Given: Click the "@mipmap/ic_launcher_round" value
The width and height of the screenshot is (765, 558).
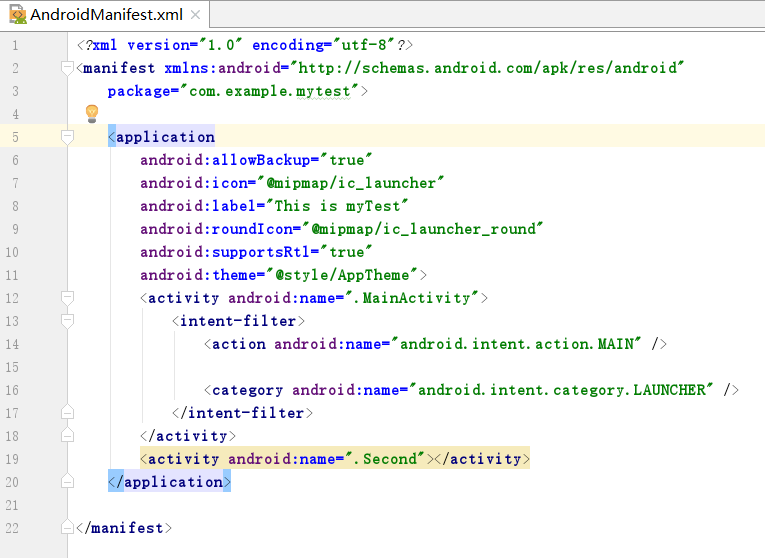Looking at the screenshot, I should coord(423,229).
